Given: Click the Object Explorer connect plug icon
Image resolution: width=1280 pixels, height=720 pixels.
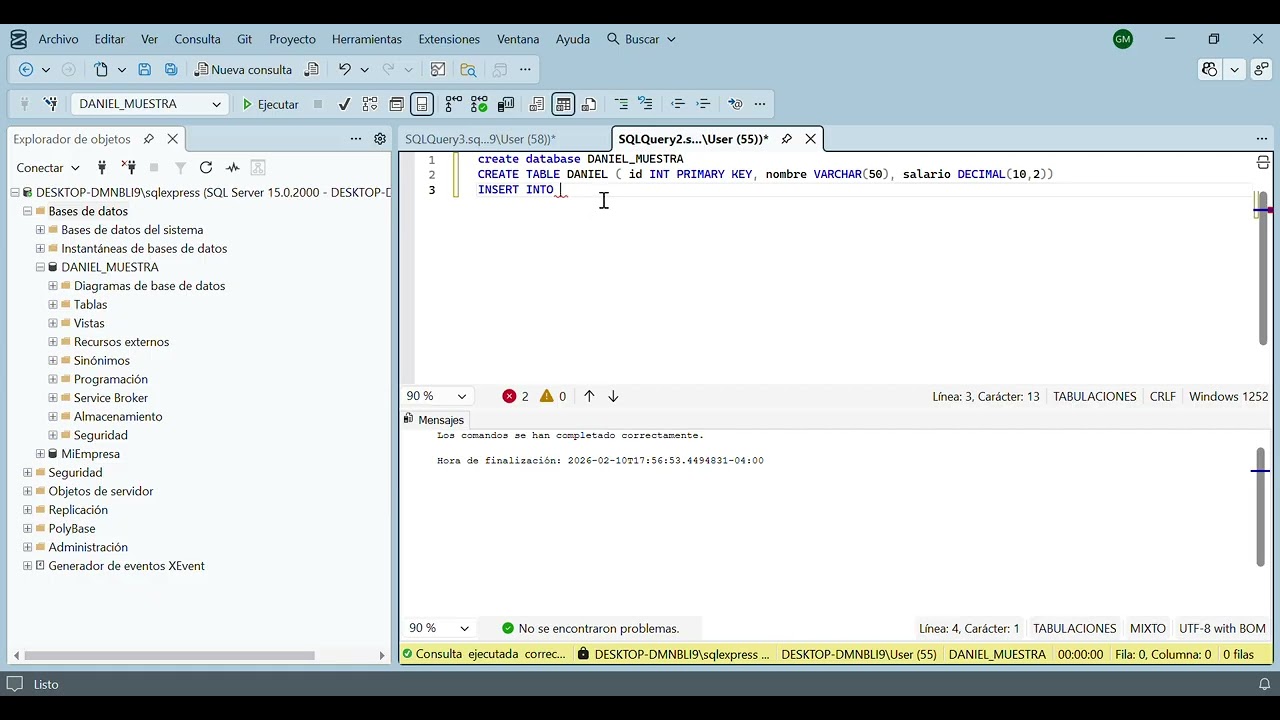Looking at the screenshot, I should pos(101,168).
